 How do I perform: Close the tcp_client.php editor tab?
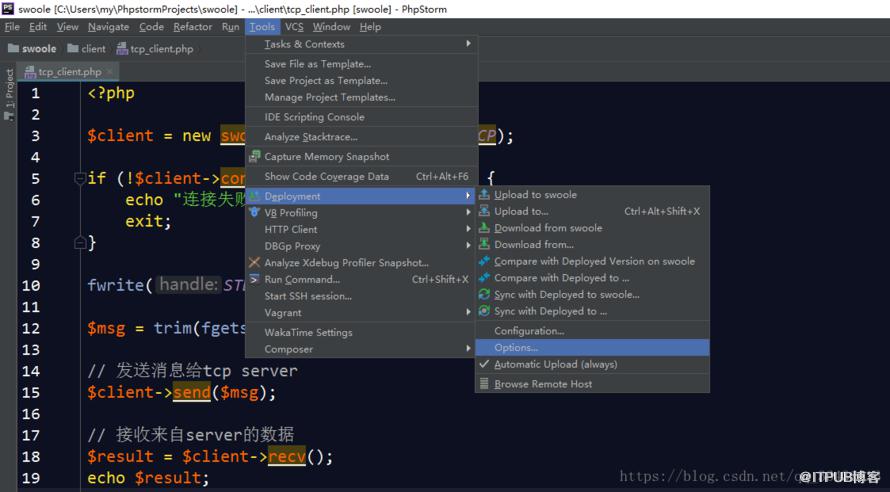[x=110, y=72]
